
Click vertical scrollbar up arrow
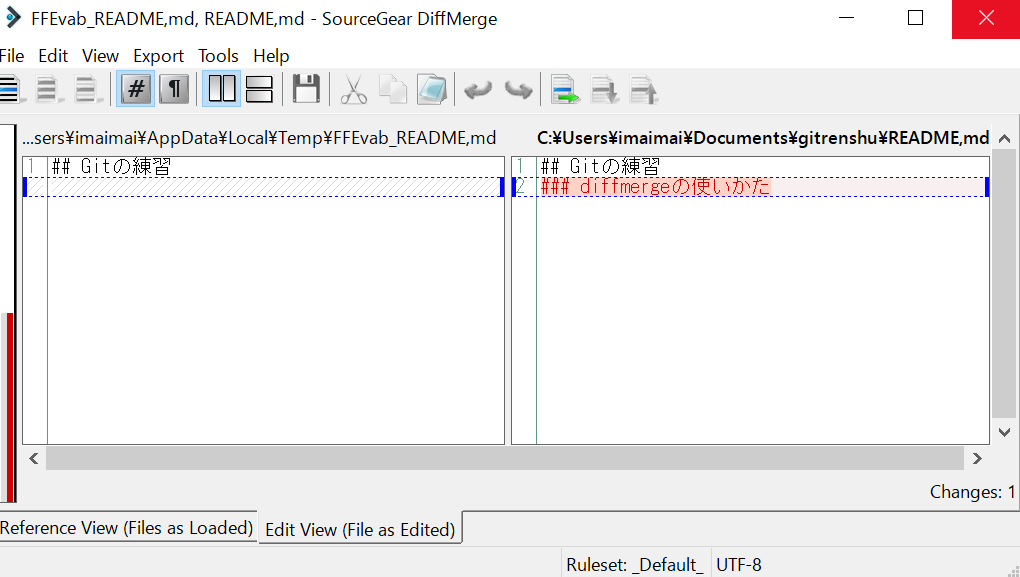pos(1004,139)
